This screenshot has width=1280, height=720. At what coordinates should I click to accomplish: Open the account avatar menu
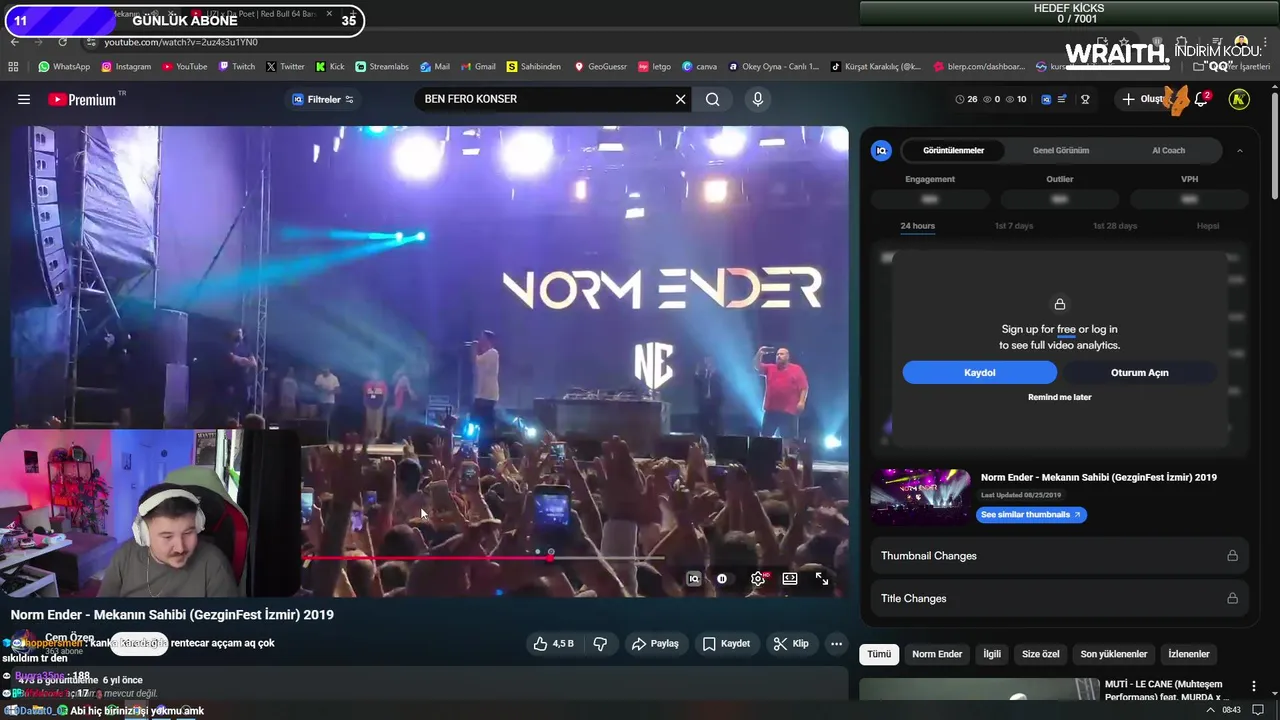click(x=1239, y=99)
